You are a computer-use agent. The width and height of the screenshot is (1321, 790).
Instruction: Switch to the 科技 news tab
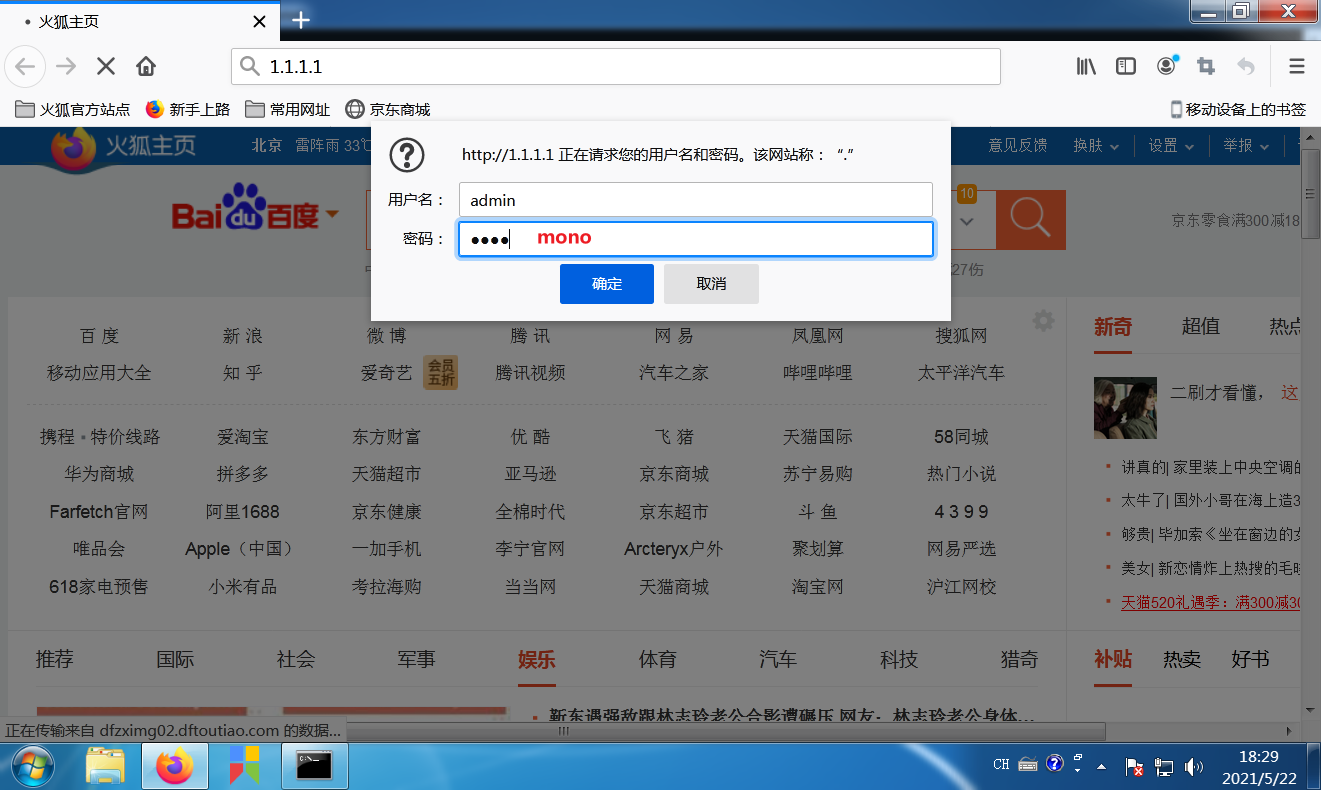pos(899,659)
